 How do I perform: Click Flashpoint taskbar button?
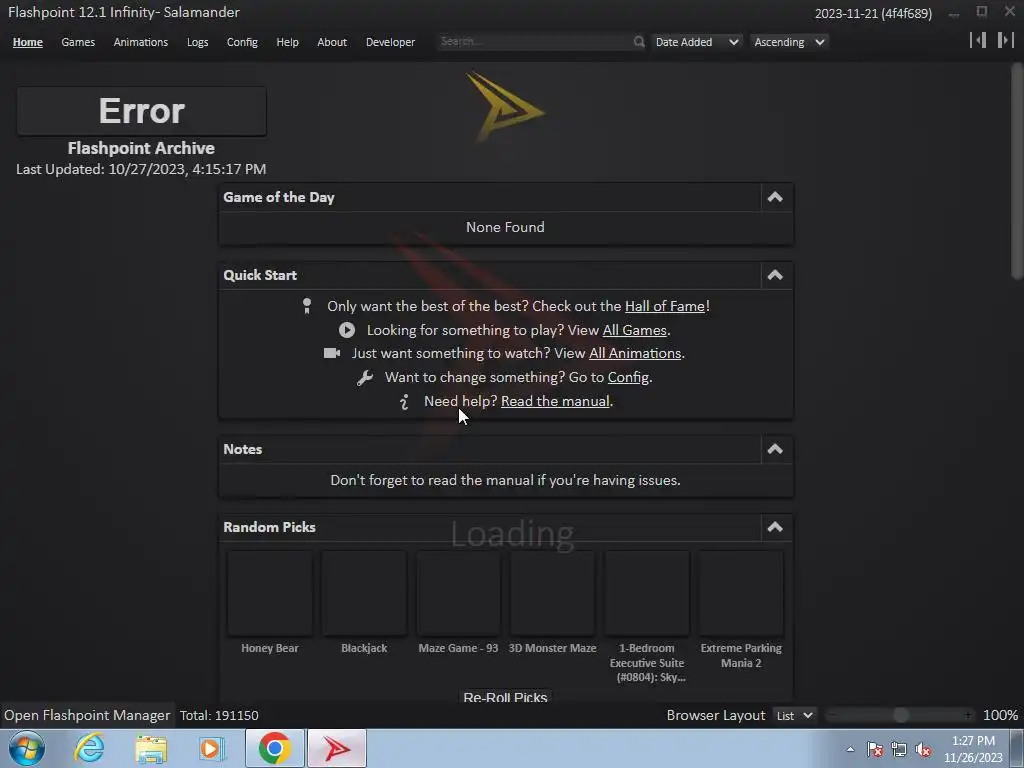(337, 748)
